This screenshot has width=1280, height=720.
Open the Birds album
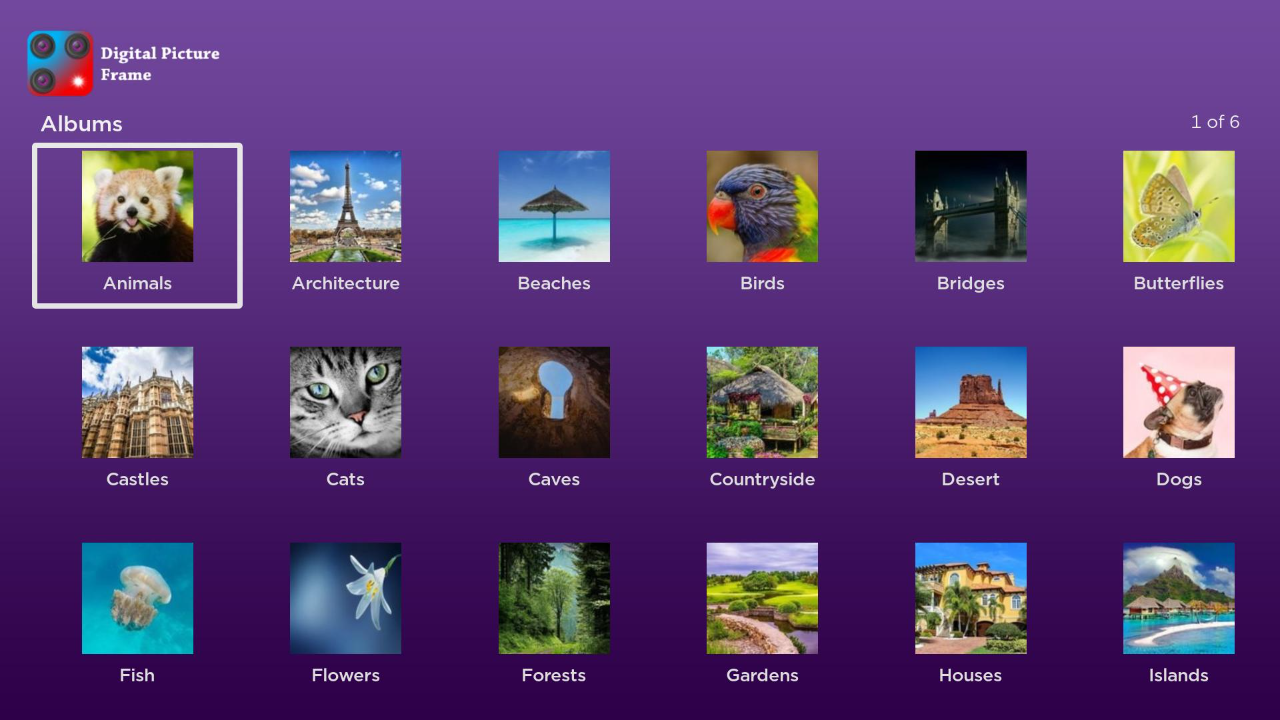click(x=762, y=206)
